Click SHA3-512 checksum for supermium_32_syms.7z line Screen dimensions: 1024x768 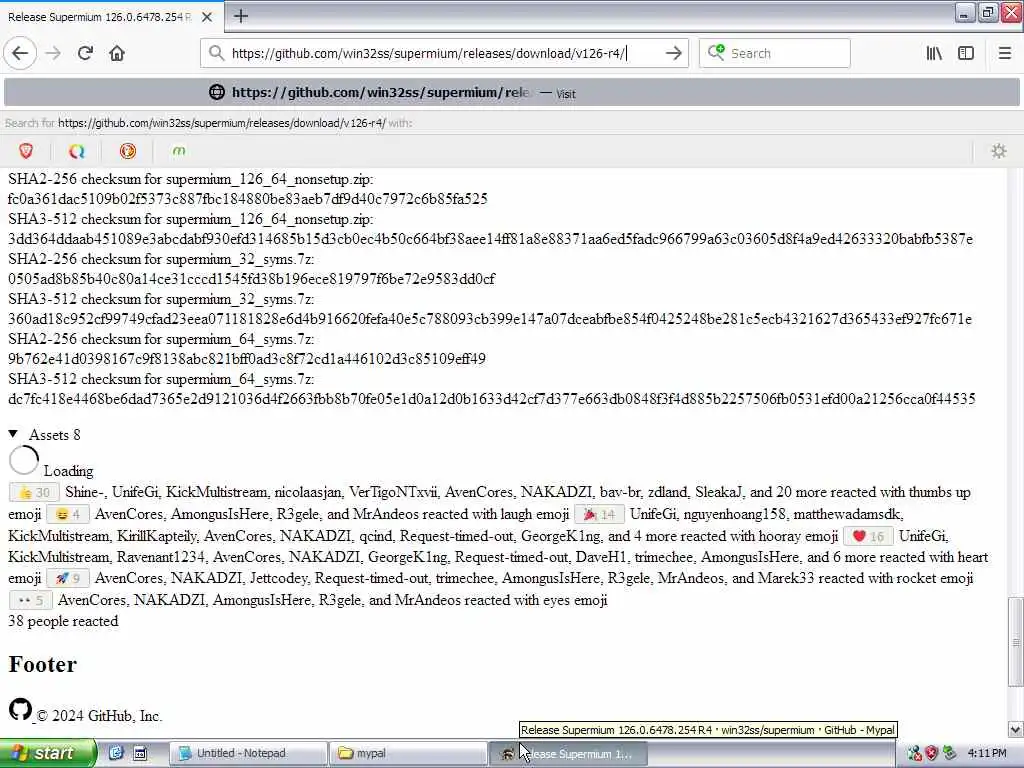click(x=161, y=300)
